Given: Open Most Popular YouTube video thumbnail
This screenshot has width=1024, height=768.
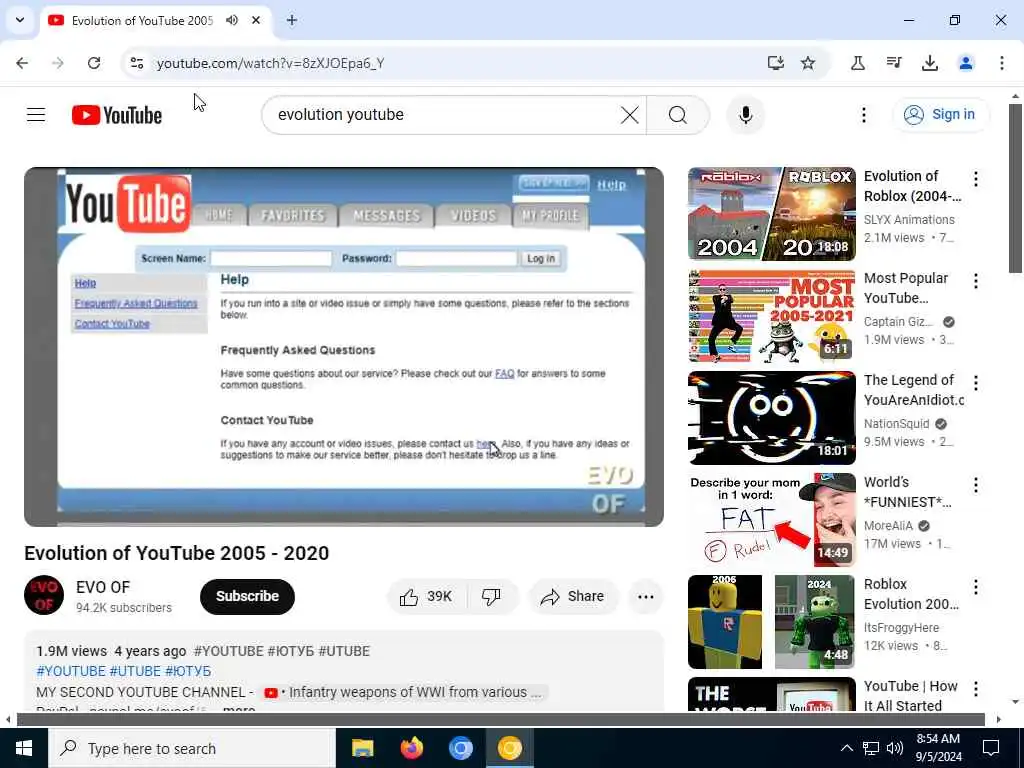Looking at the screenshot, I should tap(771, 315).
